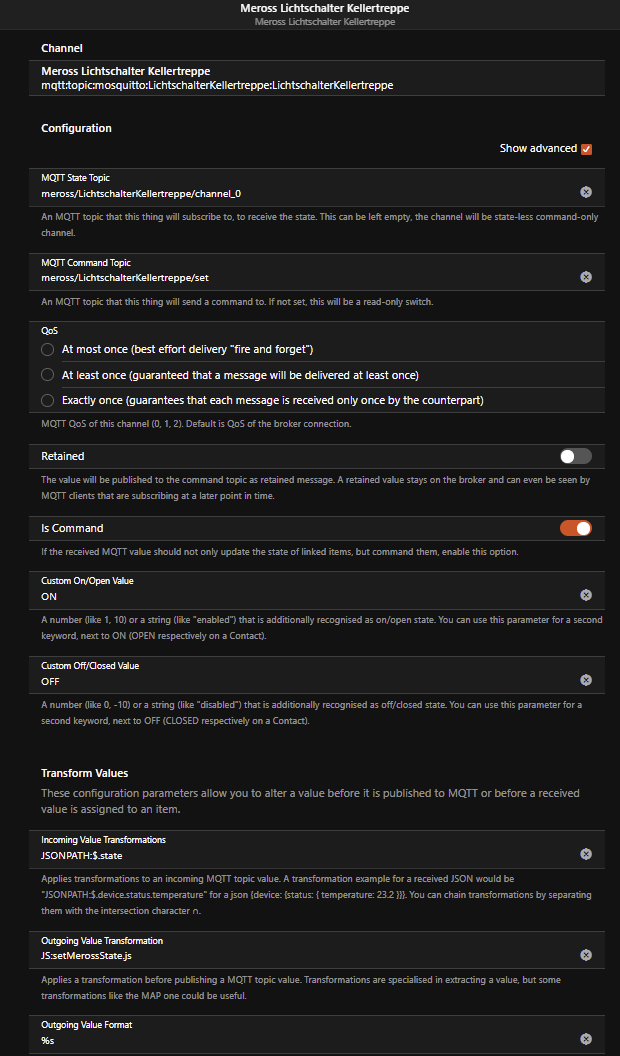Edit the setMerossState.js outgoing transformation input

pos(300,956)
